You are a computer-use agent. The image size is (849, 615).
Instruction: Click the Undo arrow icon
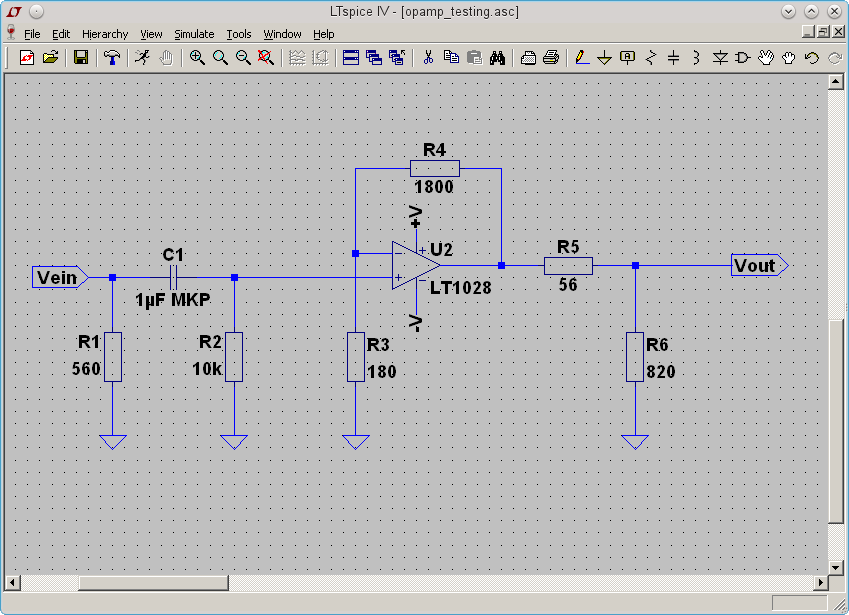[812, 57]
